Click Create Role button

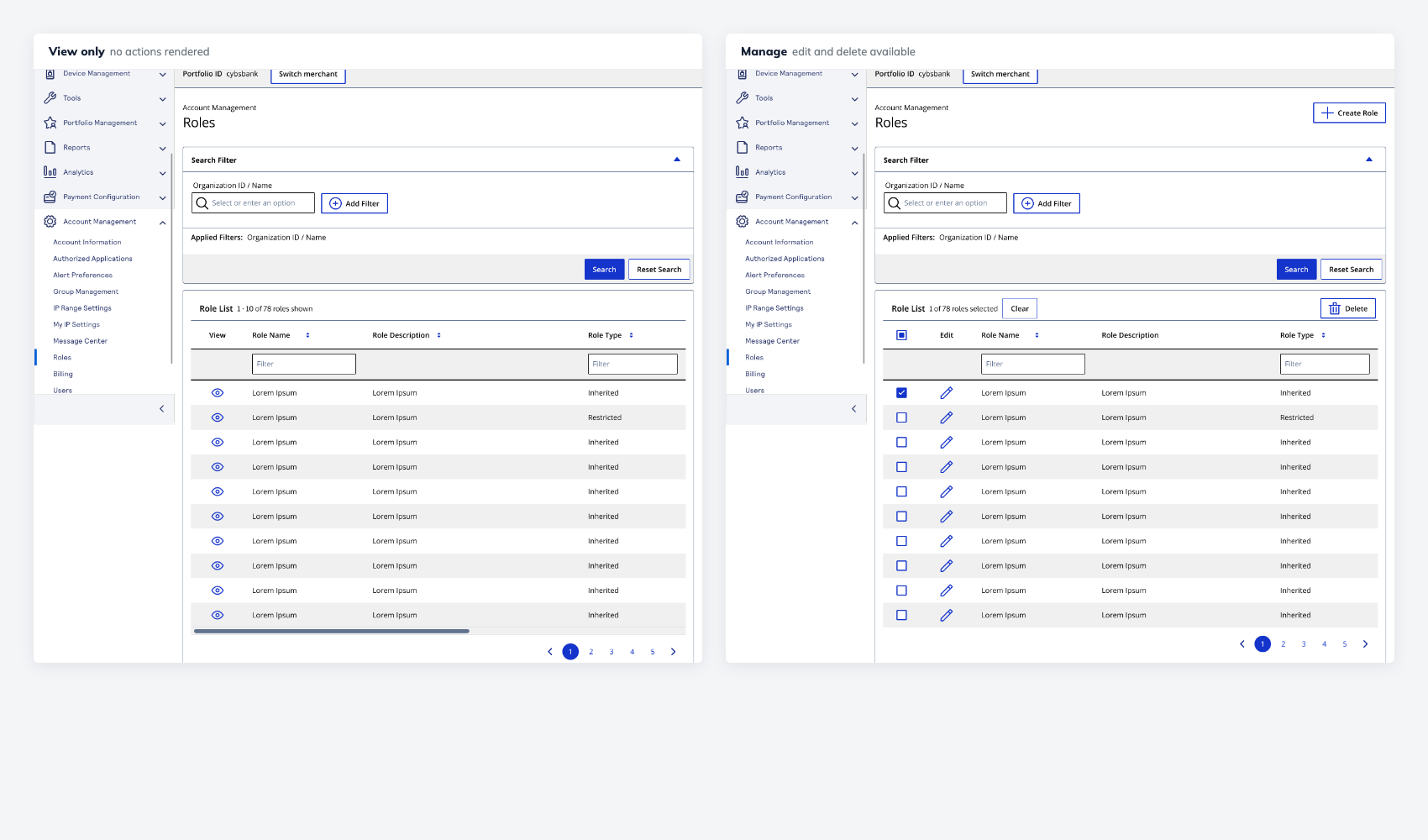1349,113
